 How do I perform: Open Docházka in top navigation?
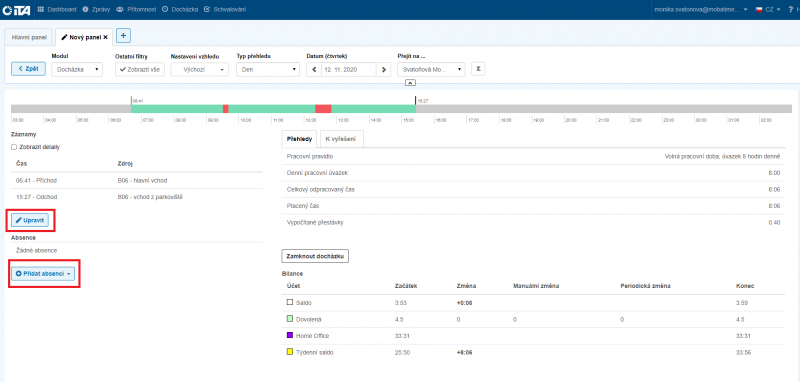click(180, 9)
